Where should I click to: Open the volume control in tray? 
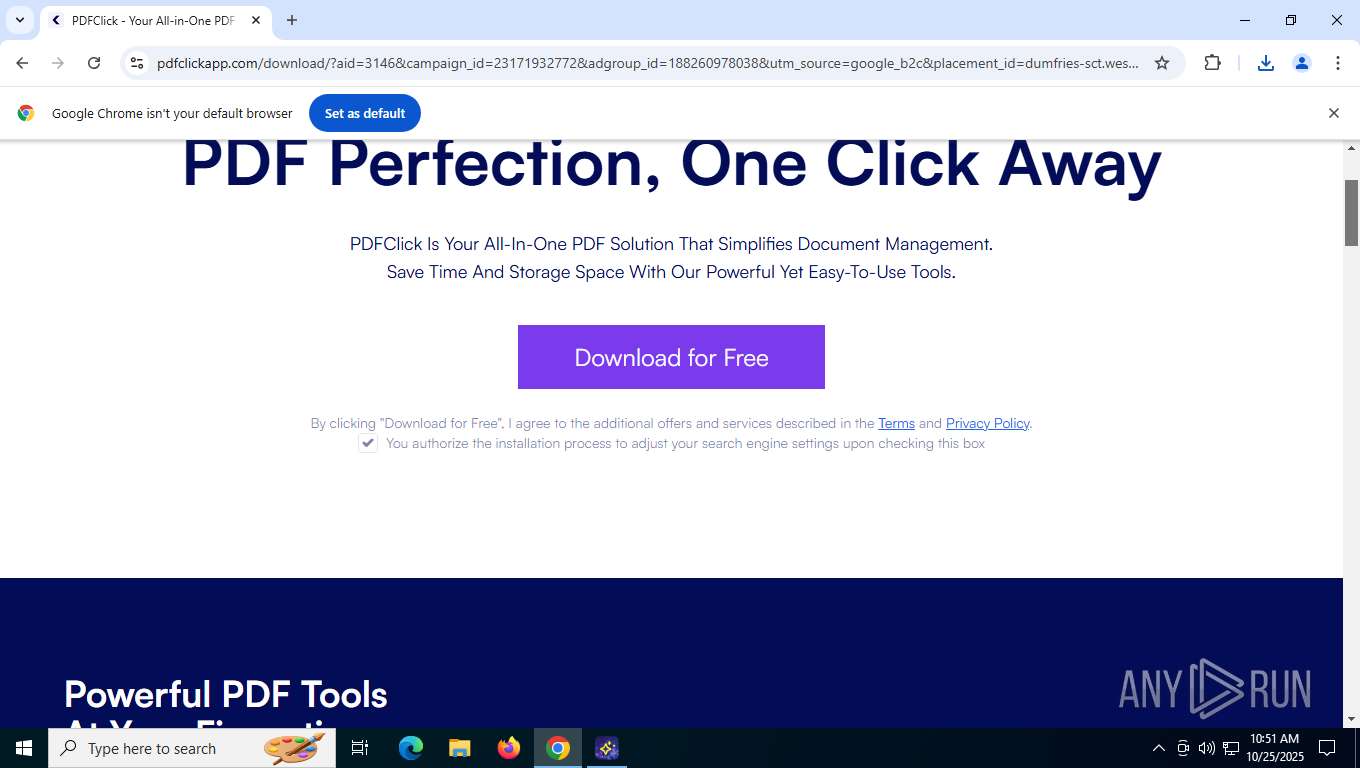click(x=1207, y=748)
